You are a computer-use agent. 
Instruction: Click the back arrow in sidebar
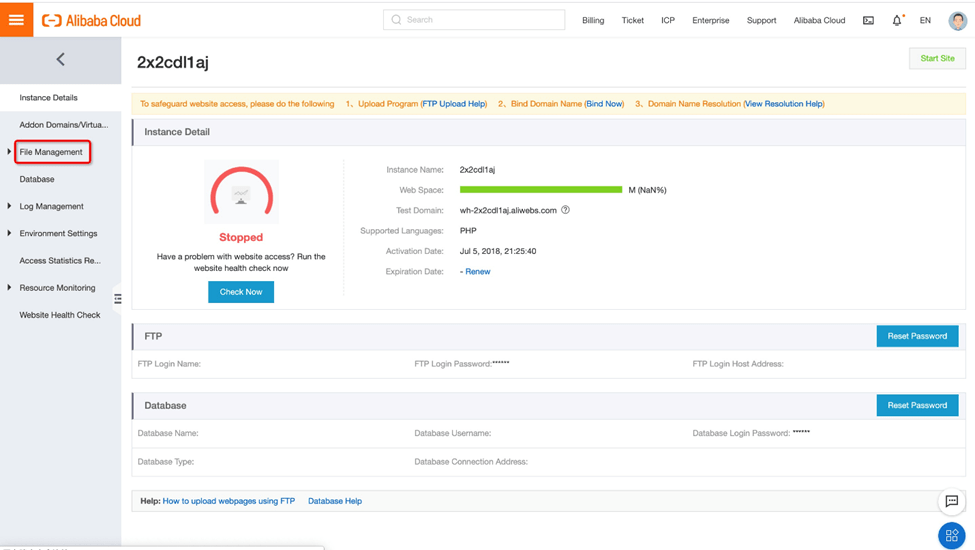coord(60,60)
